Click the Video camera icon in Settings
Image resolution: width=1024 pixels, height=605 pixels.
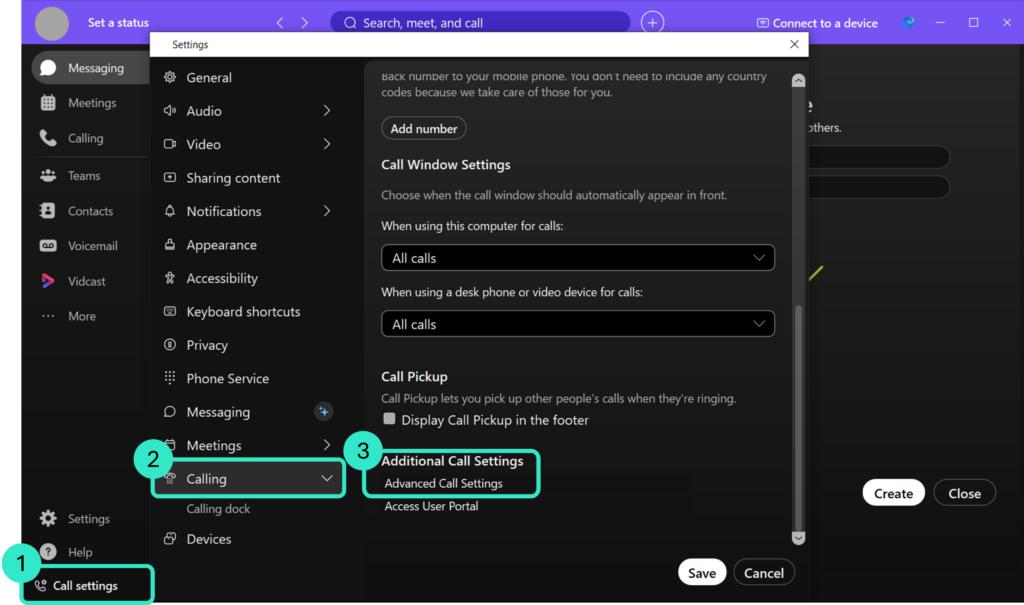[170, 144]
